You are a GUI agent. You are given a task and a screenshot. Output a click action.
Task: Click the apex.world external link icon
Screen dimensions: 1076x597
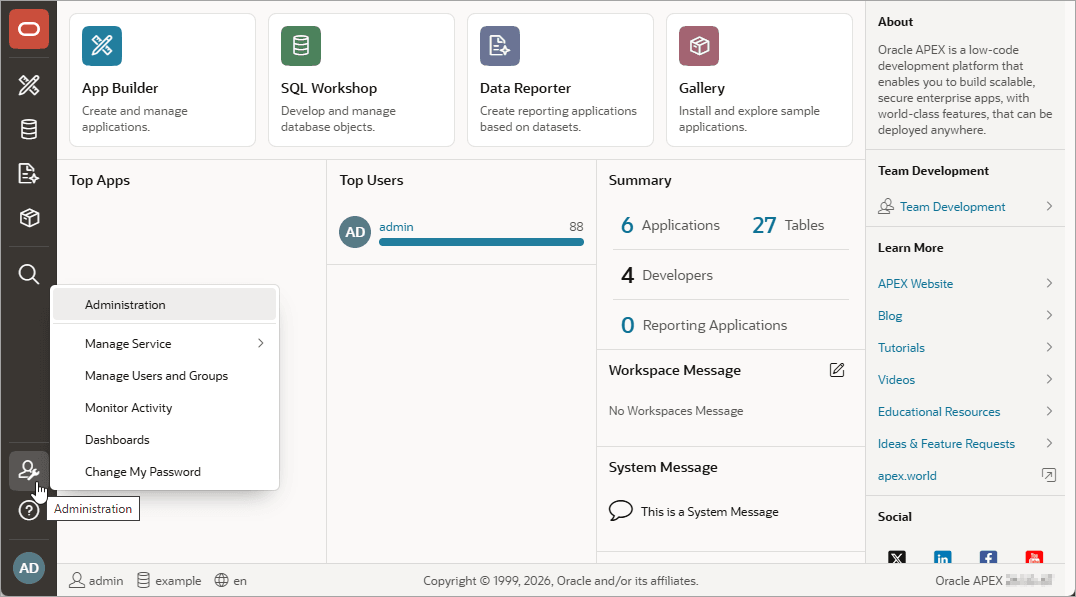1049,475
